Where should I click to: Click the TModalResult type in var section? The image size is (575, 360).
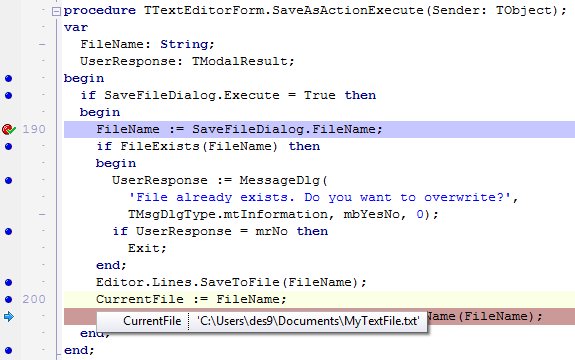tap(240, 61)
